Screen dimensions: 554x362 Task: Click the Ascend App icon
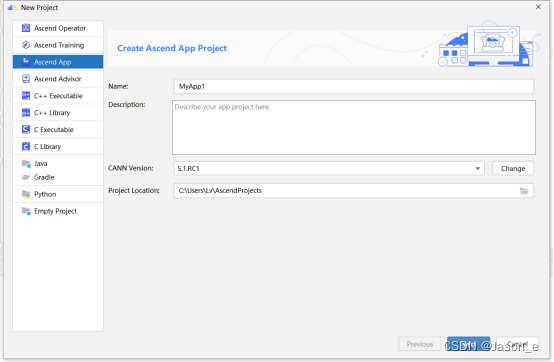(x=26, y=62)
